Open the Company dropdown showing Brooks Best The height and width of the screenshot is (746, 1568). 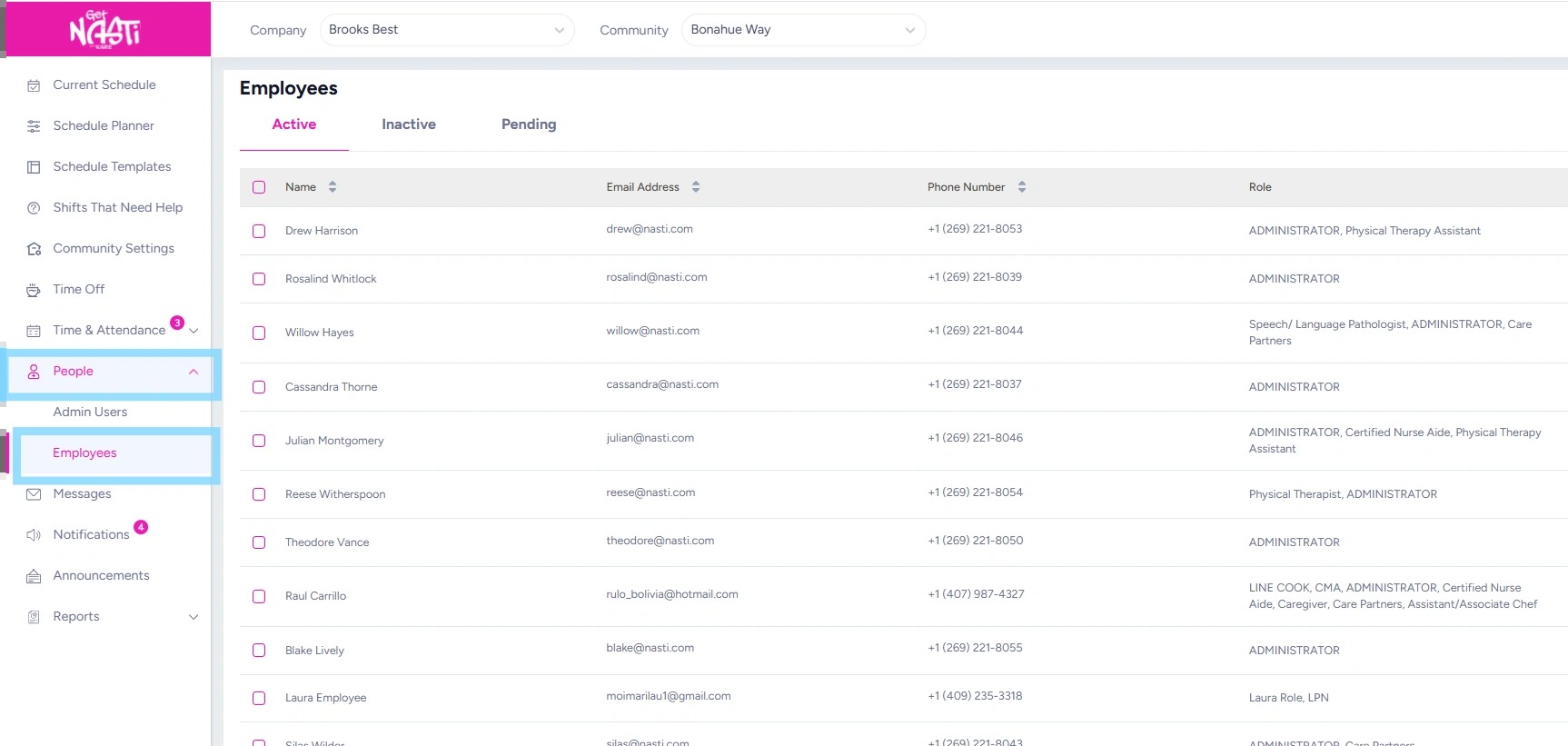coord(446,30)
